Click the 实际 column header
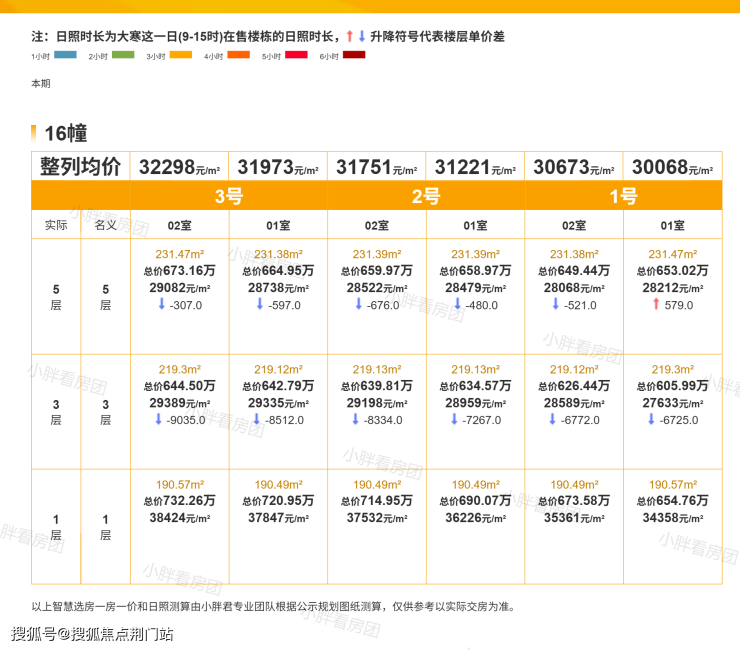Image resolution: width=740 pixels, height=650 pixels. tap(56, 225)
